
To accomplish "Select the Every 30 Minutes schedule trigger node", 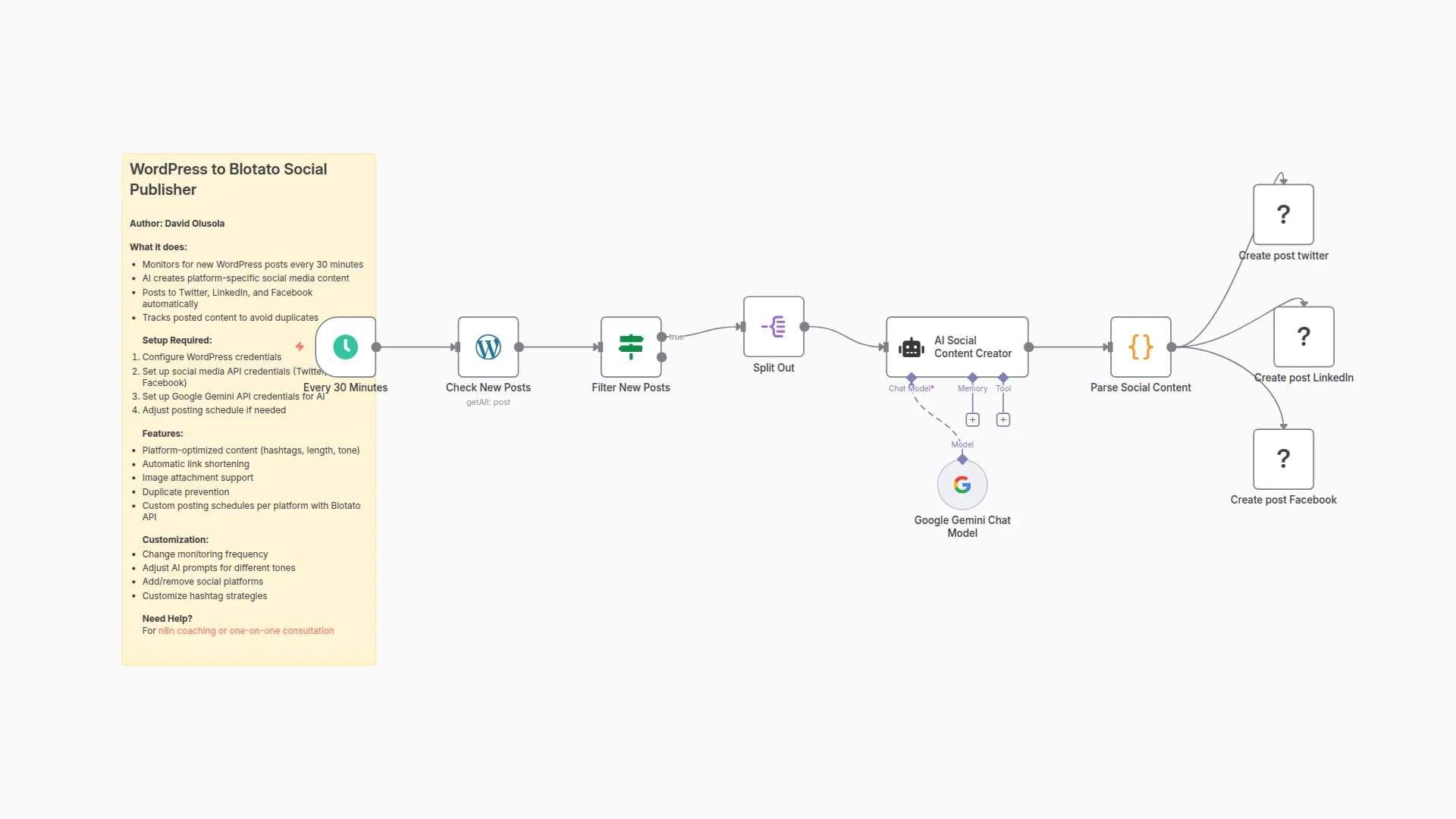I will 346,347.
